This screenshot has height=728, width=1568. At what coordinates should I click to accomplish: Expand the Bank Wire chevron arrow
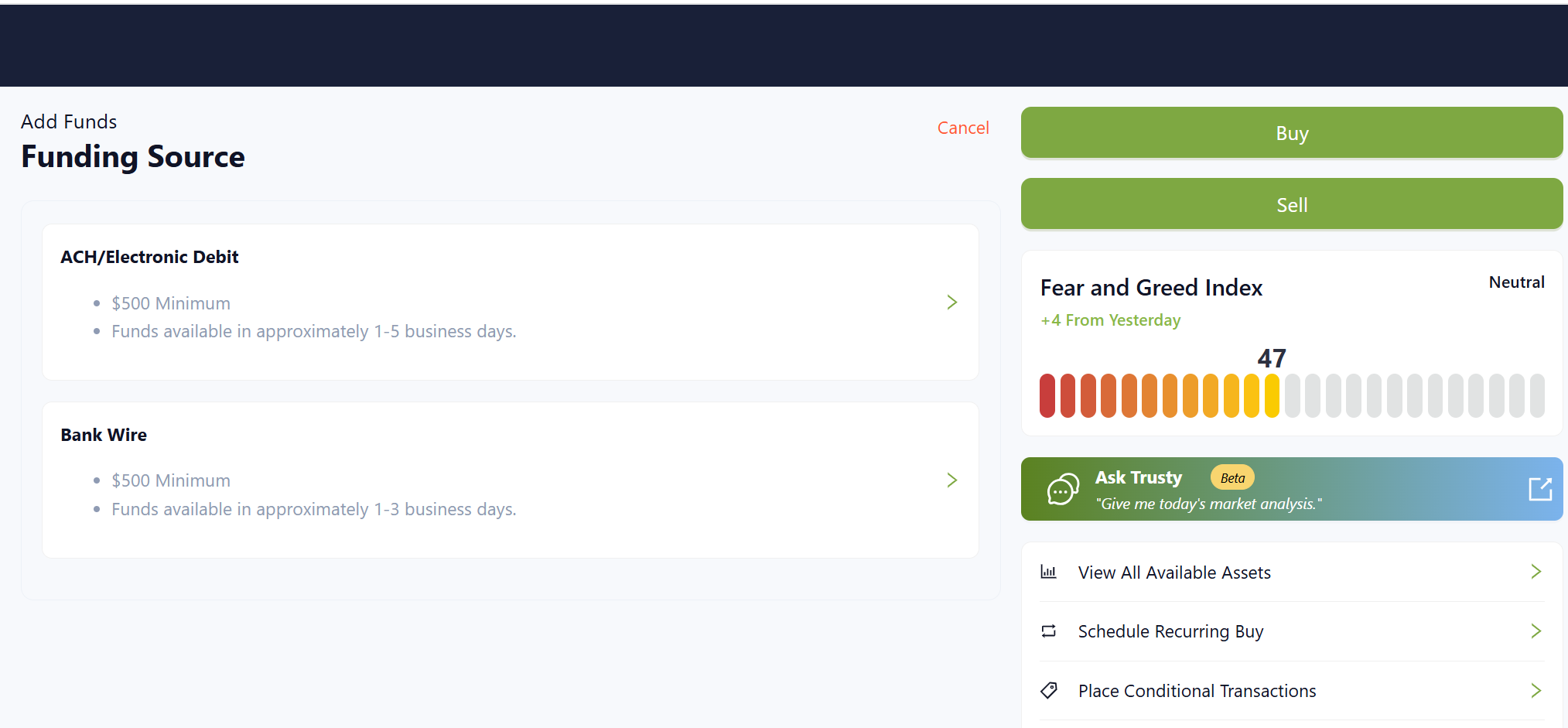click(x=951, y=480)
